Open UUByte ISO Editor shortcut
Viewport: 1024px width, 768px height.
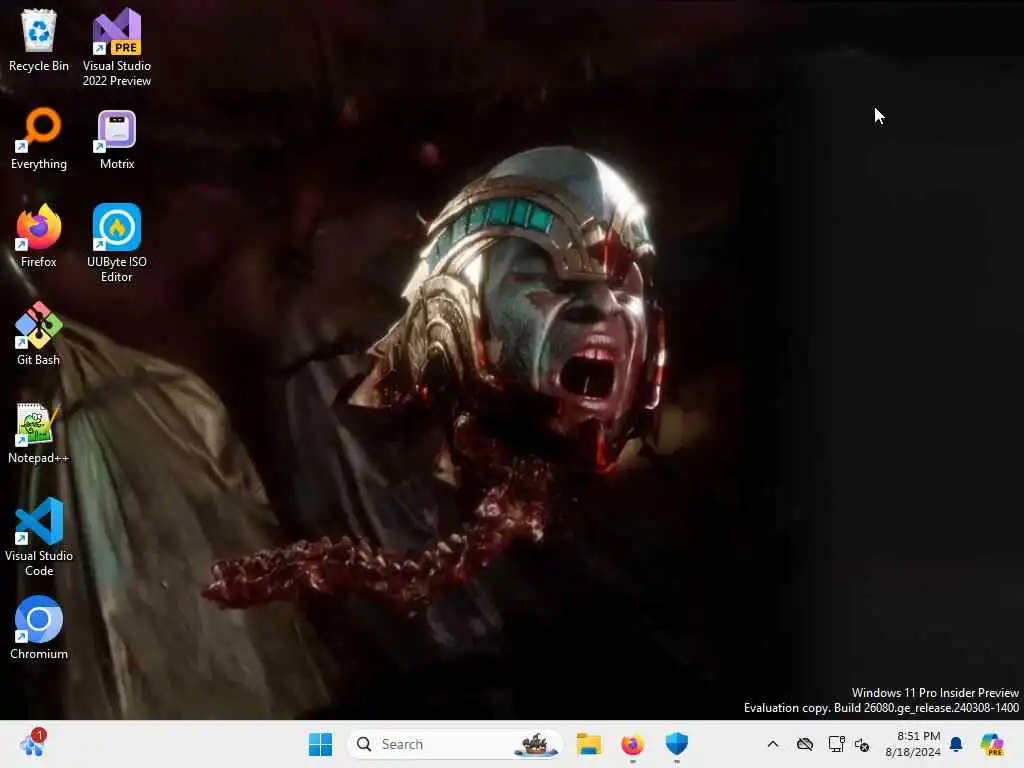(x=117, y=243)
